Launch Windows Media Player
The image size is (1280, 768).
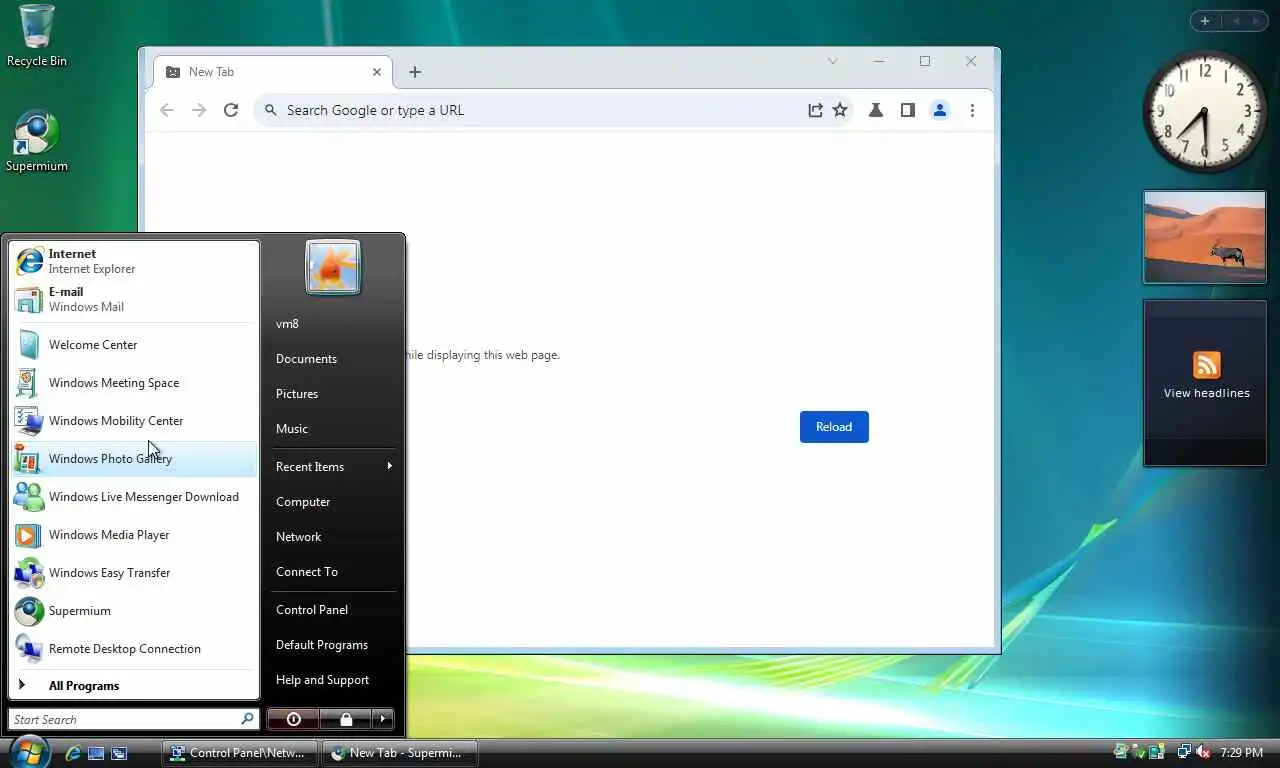[134, 535]
